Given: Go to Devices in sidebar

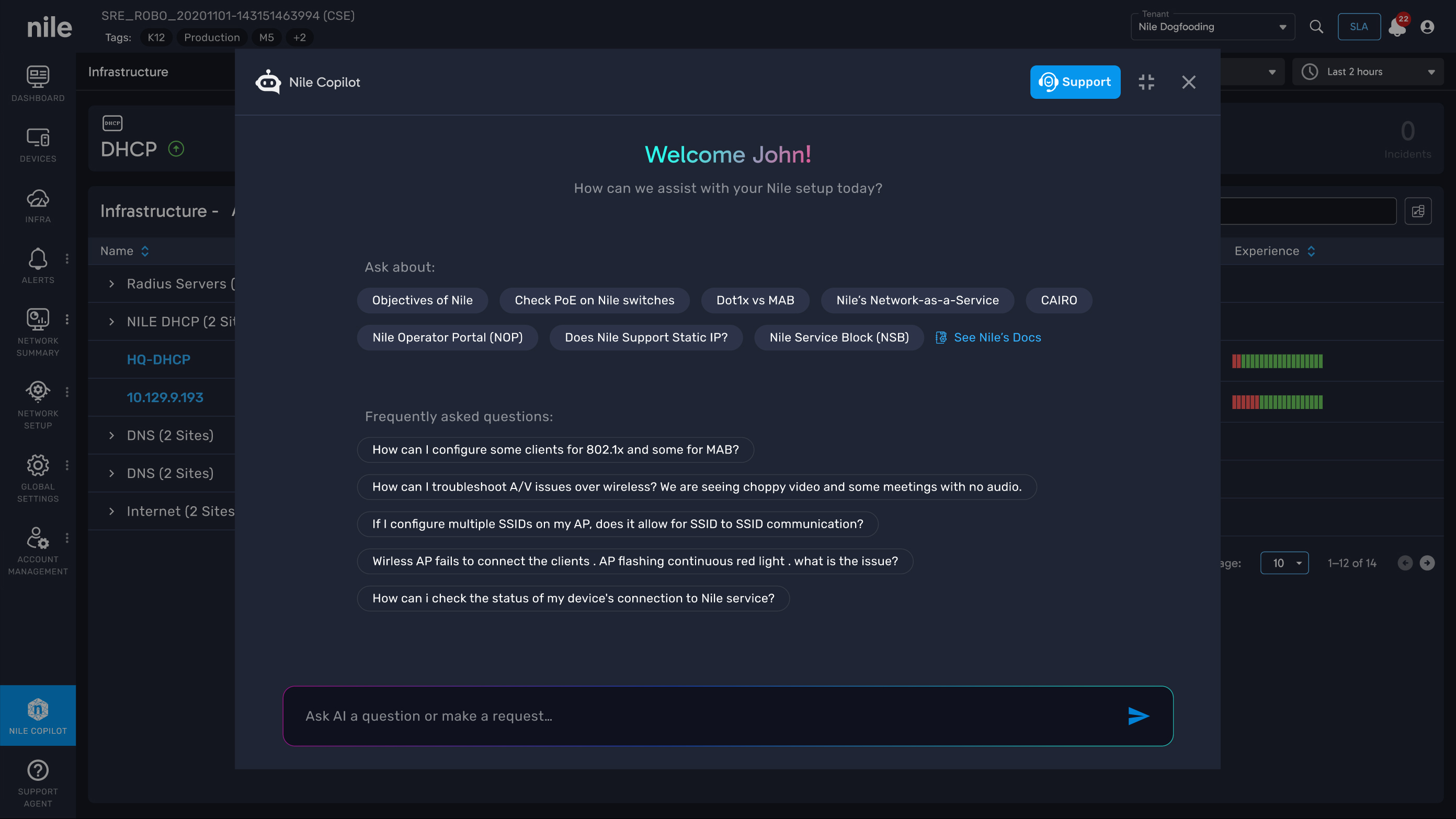Looking at the screenshot, I should tap(38, 144).
